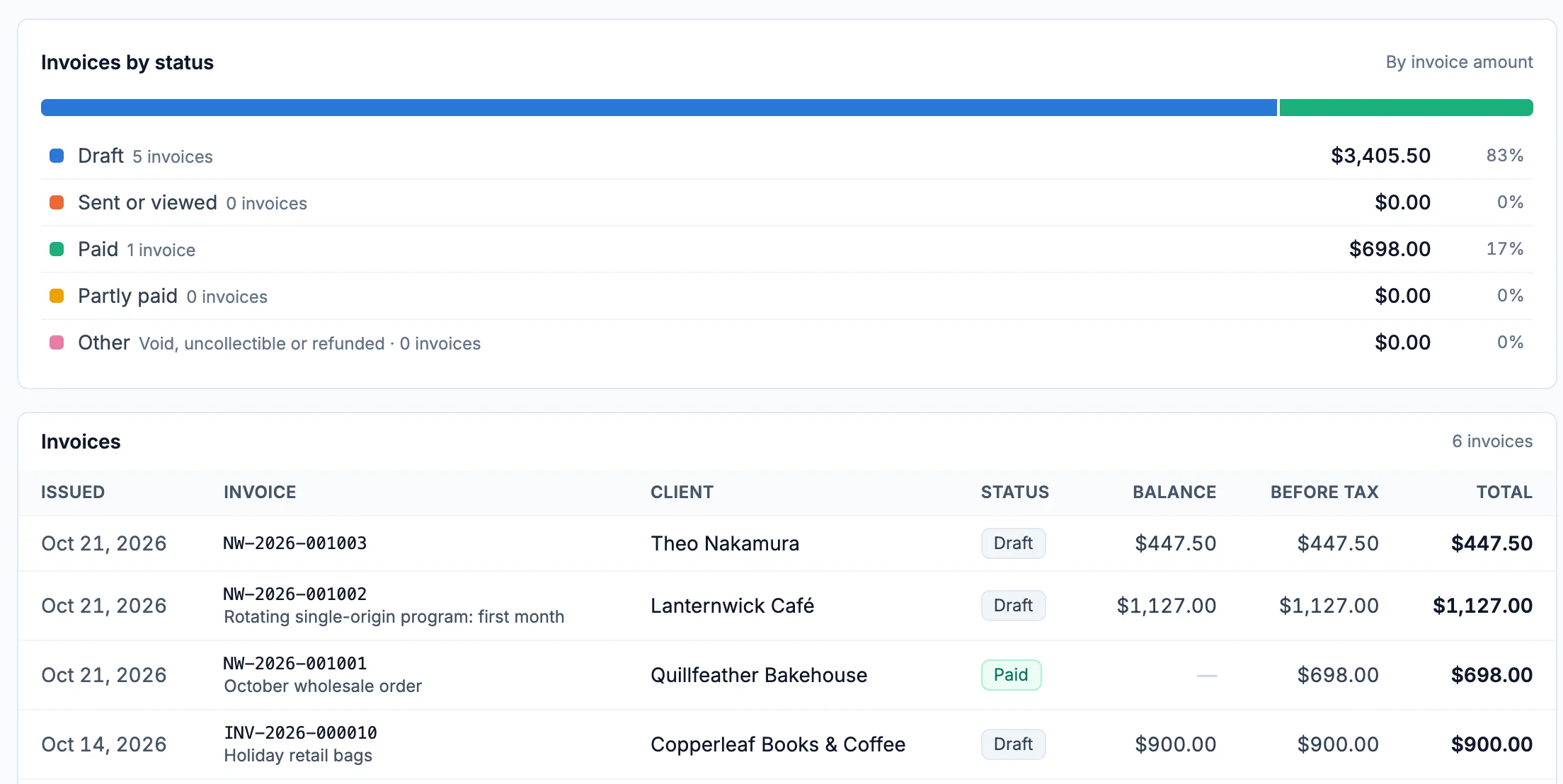This screenshot has width=1563, height=784.
Task: Open invoice INV-2026-000010
Action: tap(300, 733)
